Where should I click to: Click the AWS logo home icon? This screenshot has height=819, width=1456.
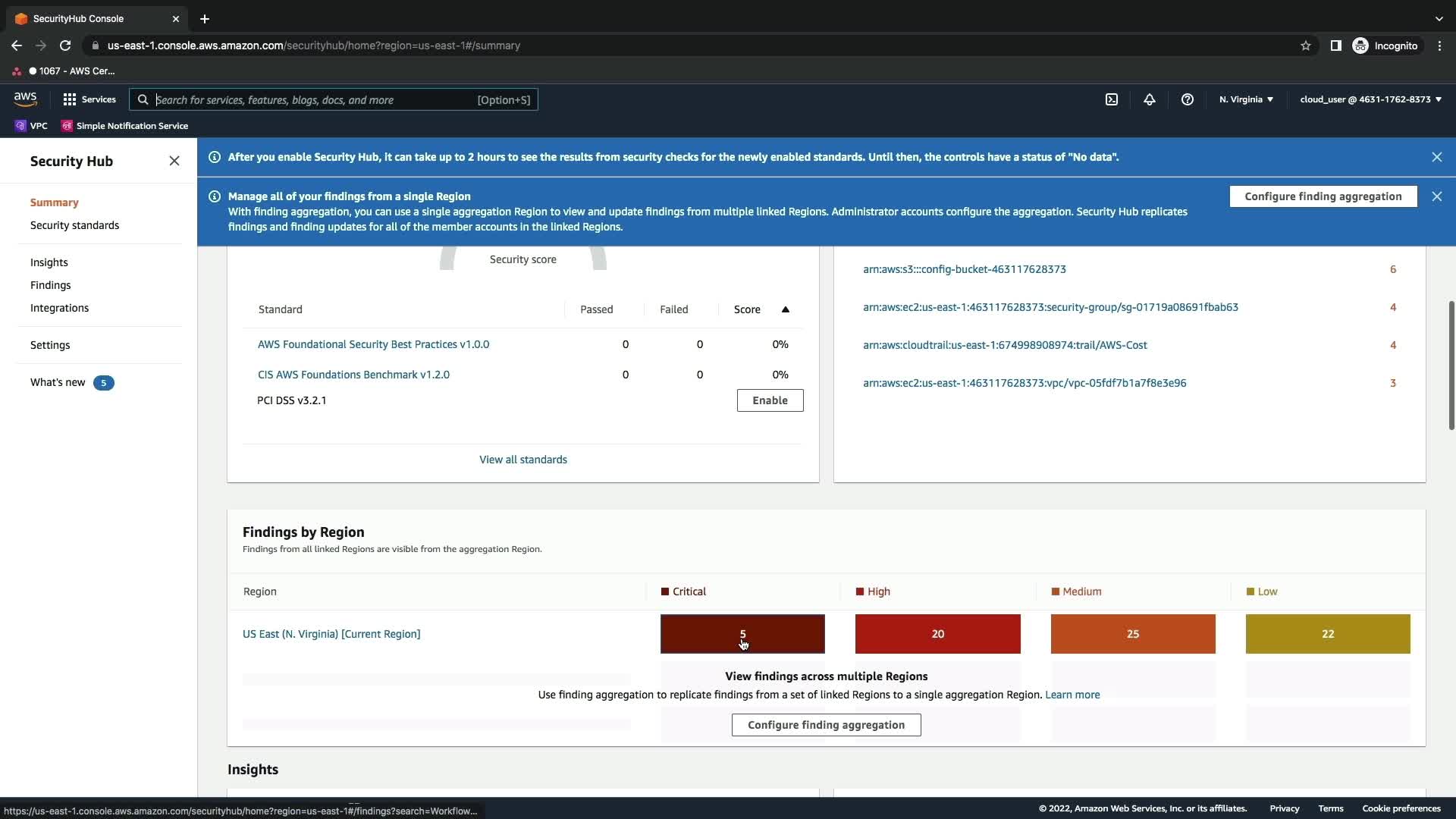pyautogui.click(x=25, y=99)
